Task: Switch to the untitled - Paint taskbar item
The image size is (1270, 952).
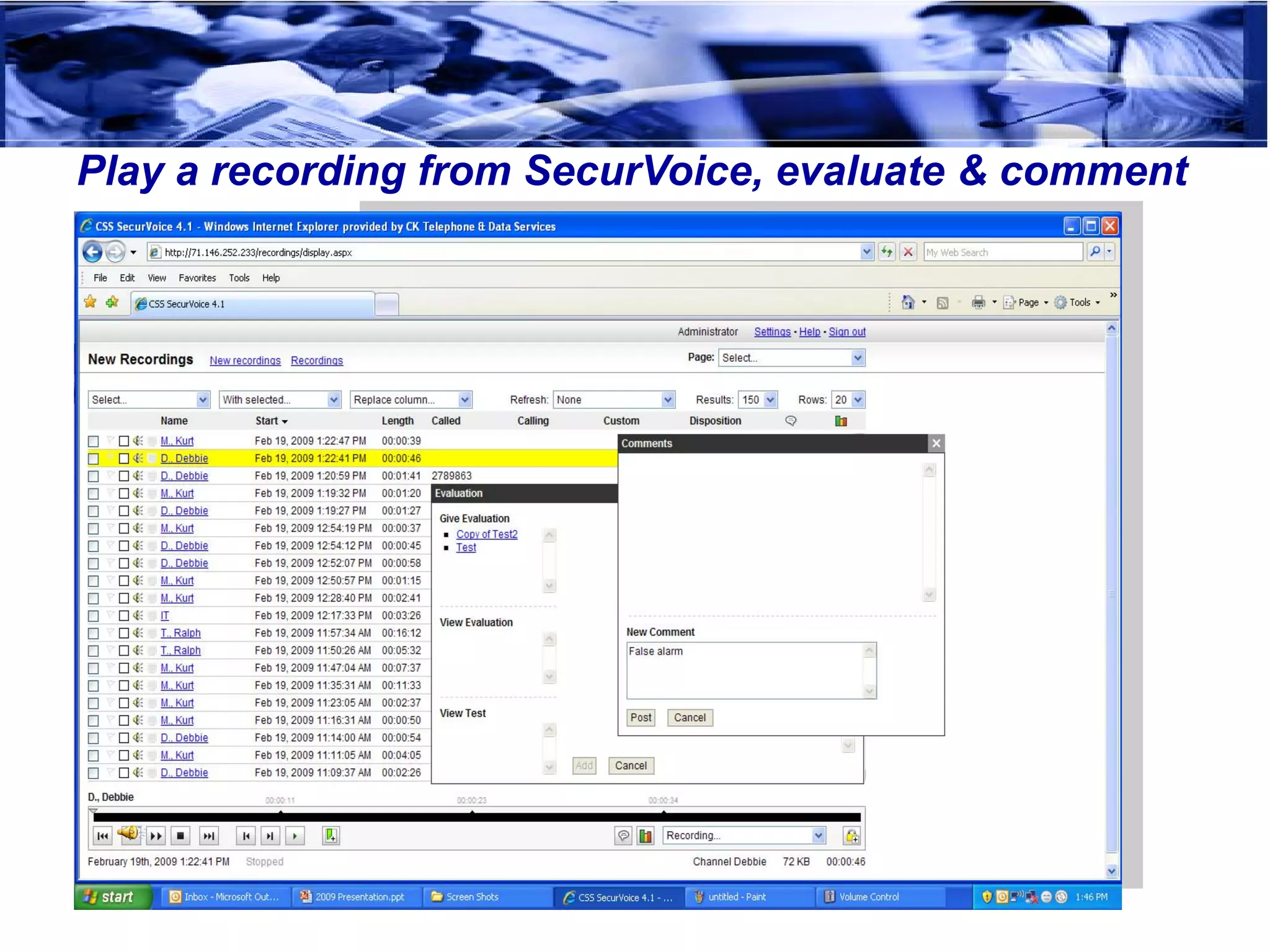Action: coord(750,897)
